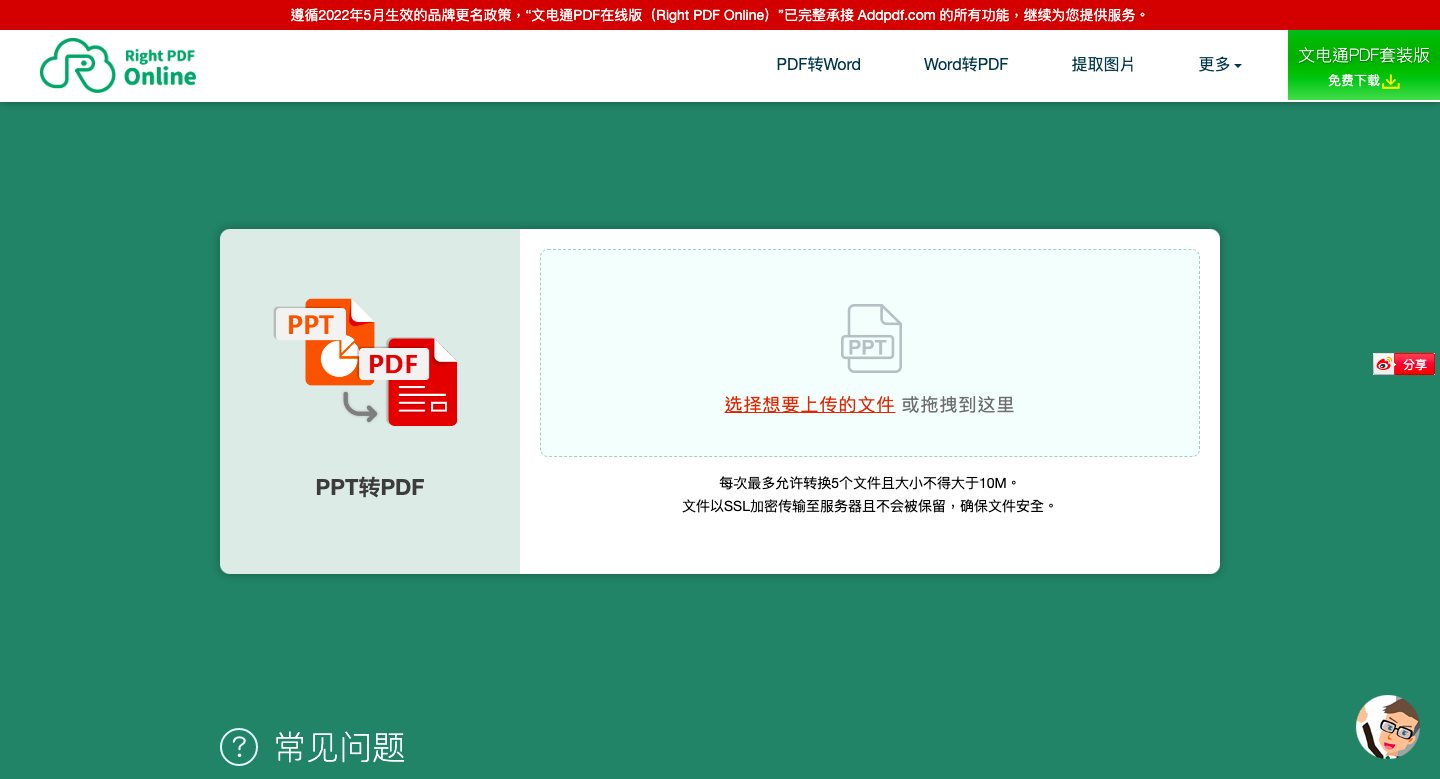Click the 选择想要上传的文件 link

pyautogui.click(x=809, y=404)
